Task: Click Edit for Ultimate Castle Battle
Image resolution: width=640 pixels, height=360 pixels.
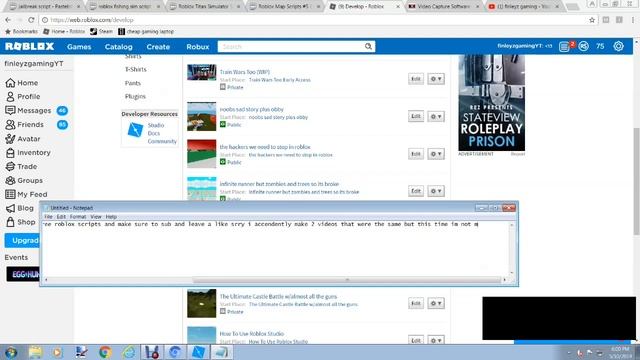Action: click(x=416, y=303)
